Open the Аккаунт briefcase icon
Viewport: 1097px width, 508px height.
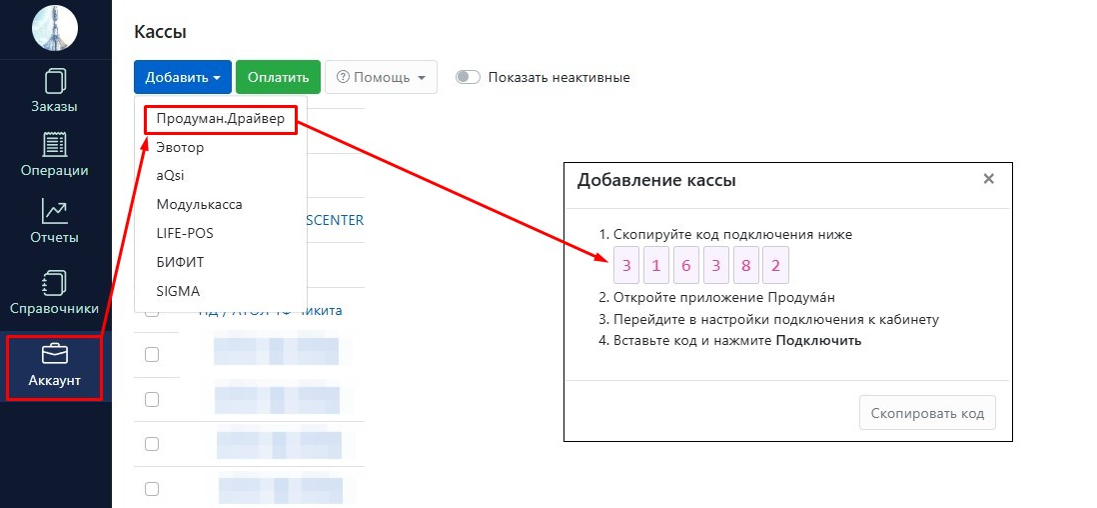coord(55,355)
